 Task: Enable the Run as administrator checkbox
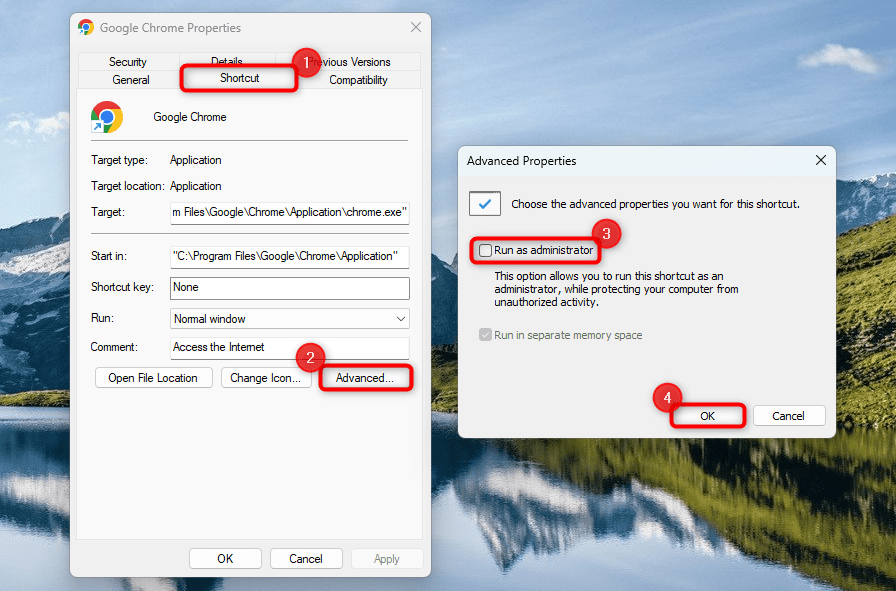(485, 250)
